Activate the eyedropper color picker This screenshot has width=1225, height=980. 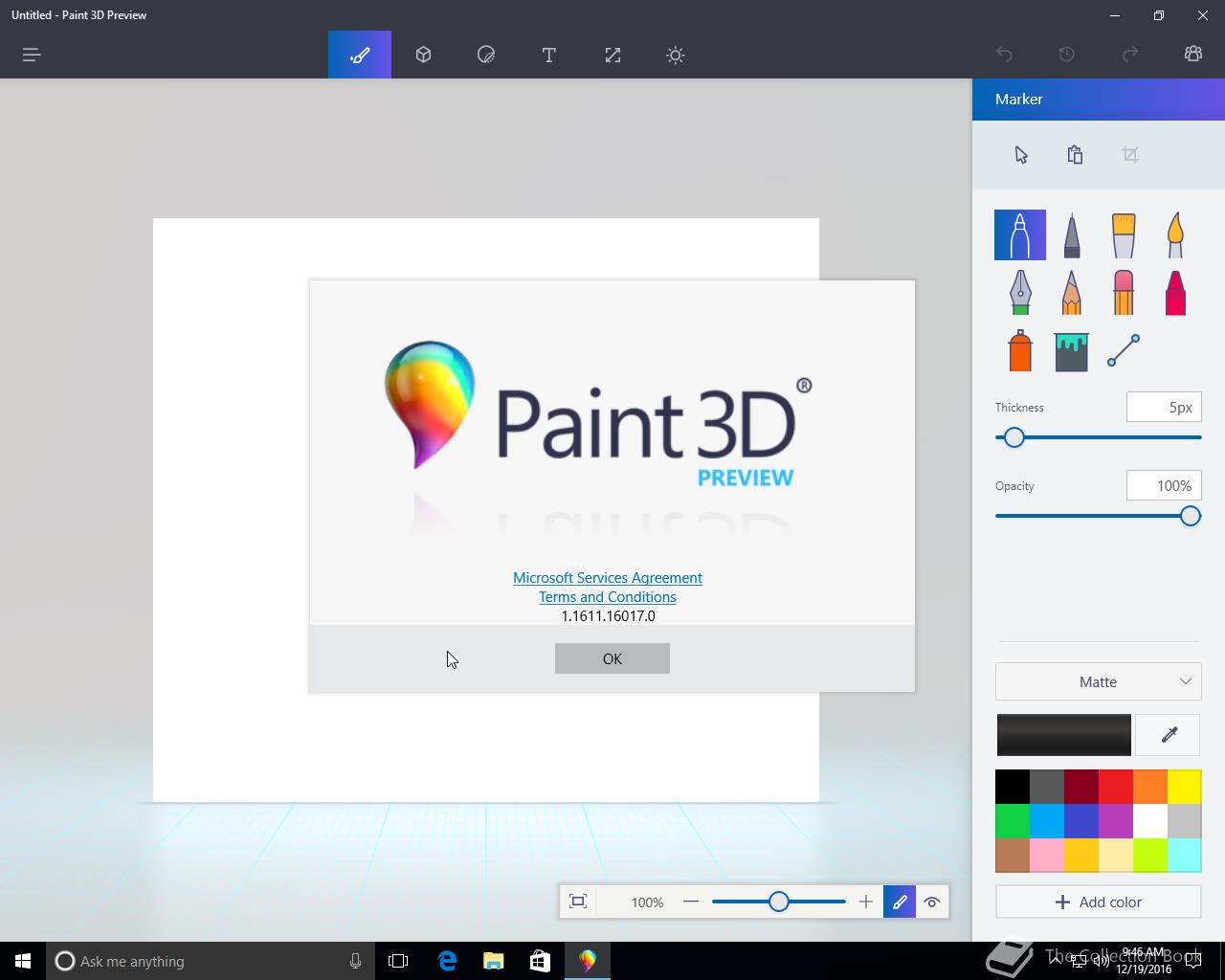point(1169,735)
